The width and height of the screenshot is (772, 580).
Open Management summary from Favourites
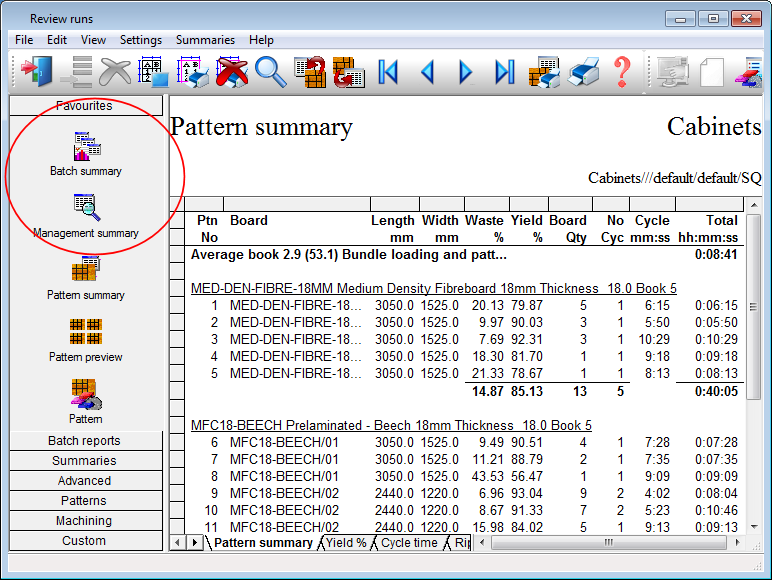click(x=86, y=216)
